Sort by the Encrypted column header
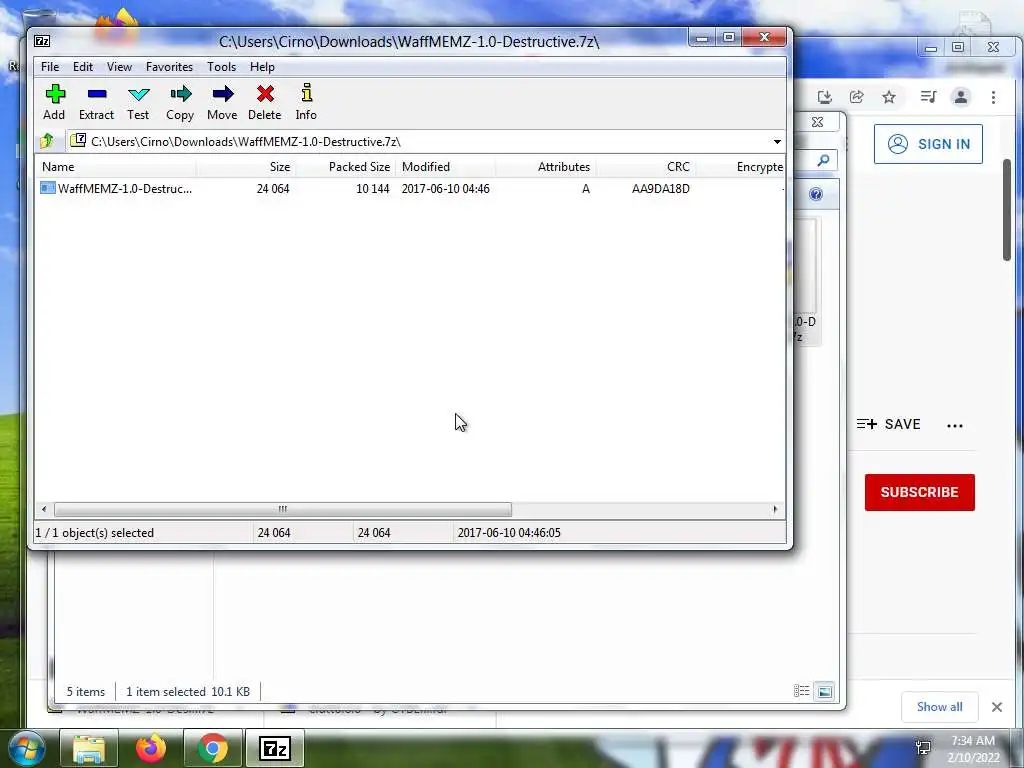 [741, 167]
